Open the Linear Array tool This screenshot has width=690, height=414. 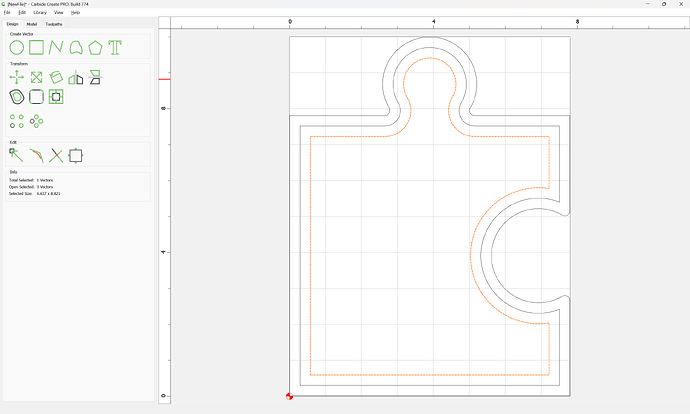[17, 120]
